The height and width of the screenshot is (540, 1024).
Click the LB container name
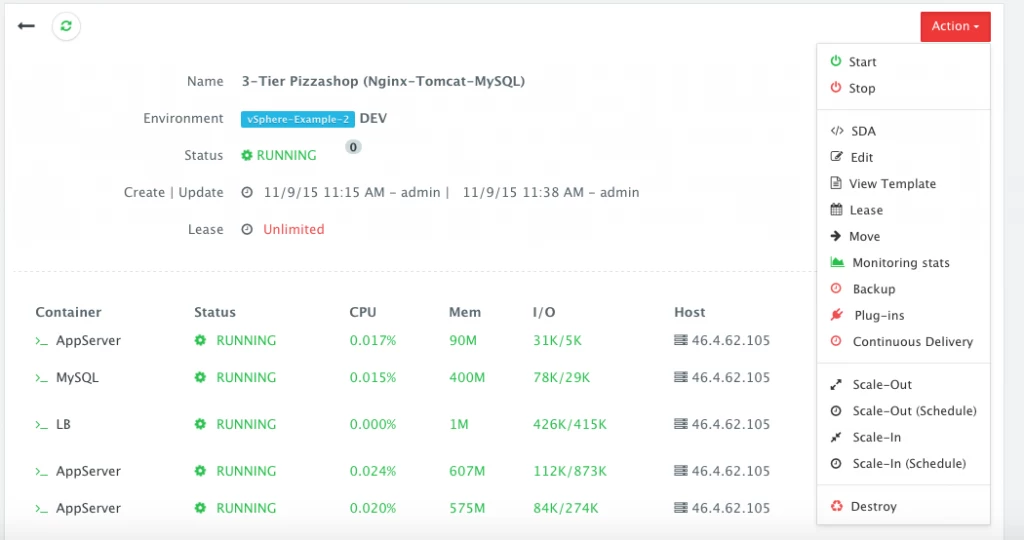click(63, 424)
